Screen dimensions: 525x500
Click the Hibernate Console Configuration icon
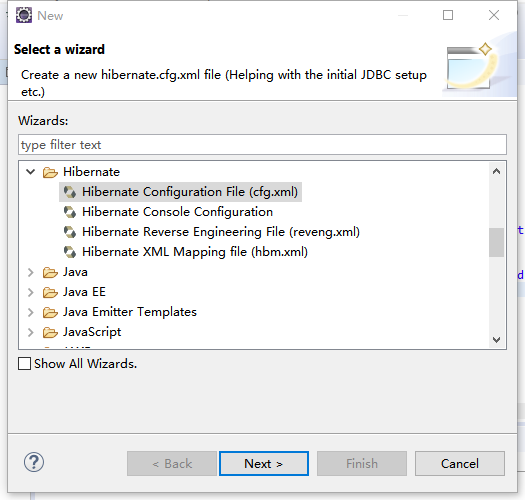point(70,212)
